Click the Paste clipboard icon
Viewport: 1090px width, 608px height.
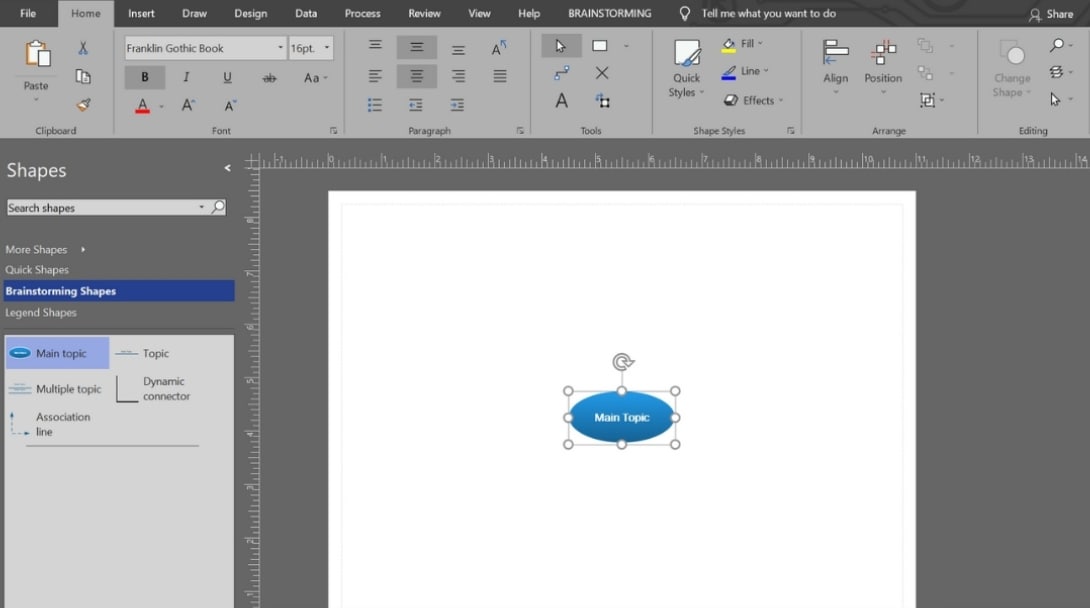(x=37, y=54)
